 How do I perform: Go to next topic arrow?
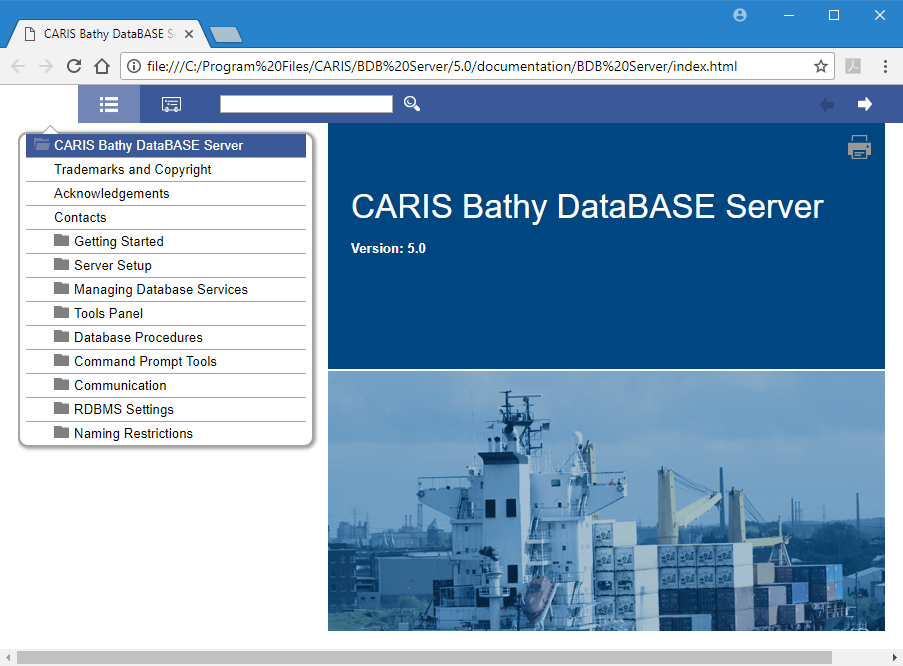[865, 104]
